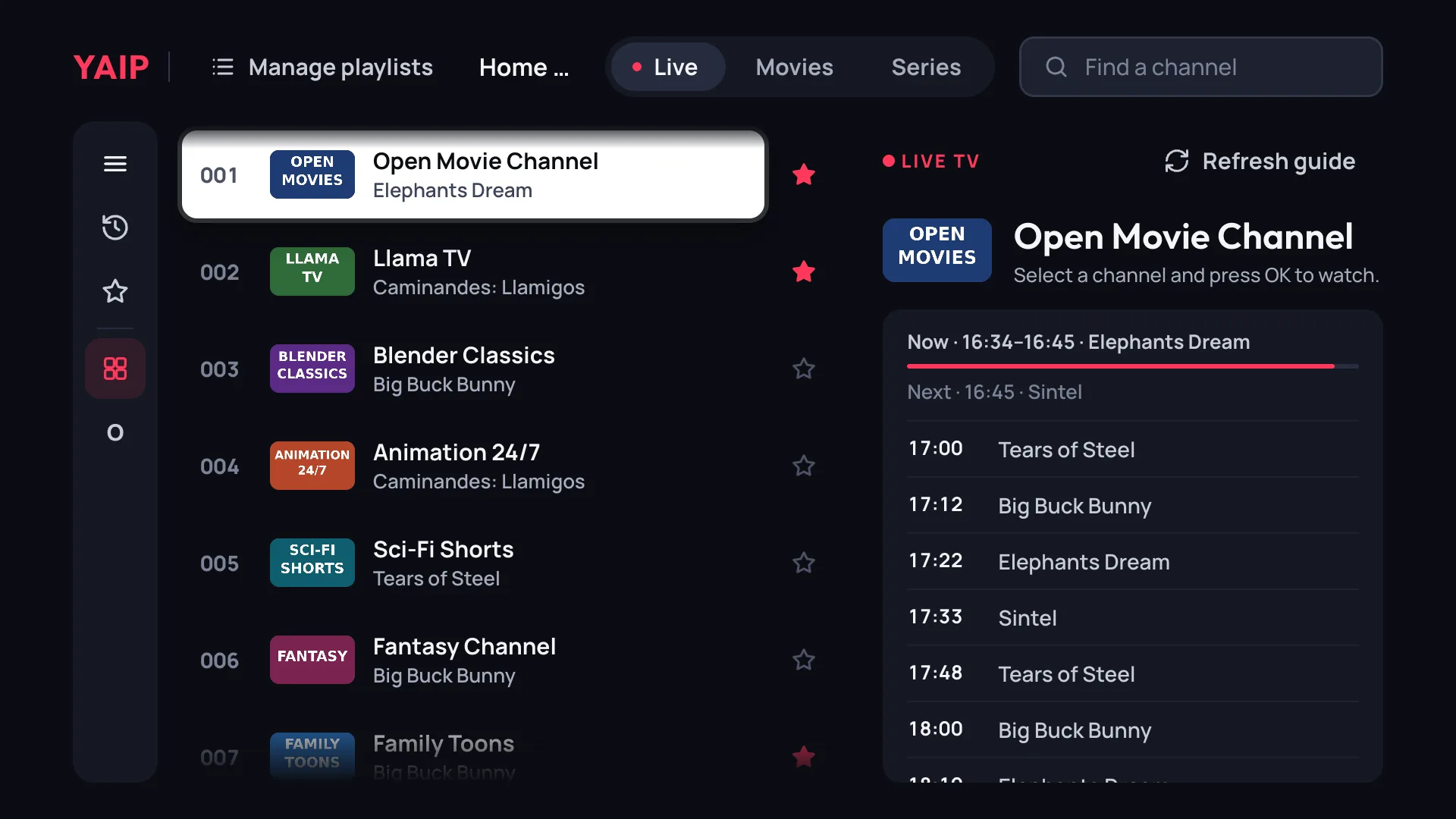Click the search magnifier icon
1456x819 pixels.
[1056, 67]
